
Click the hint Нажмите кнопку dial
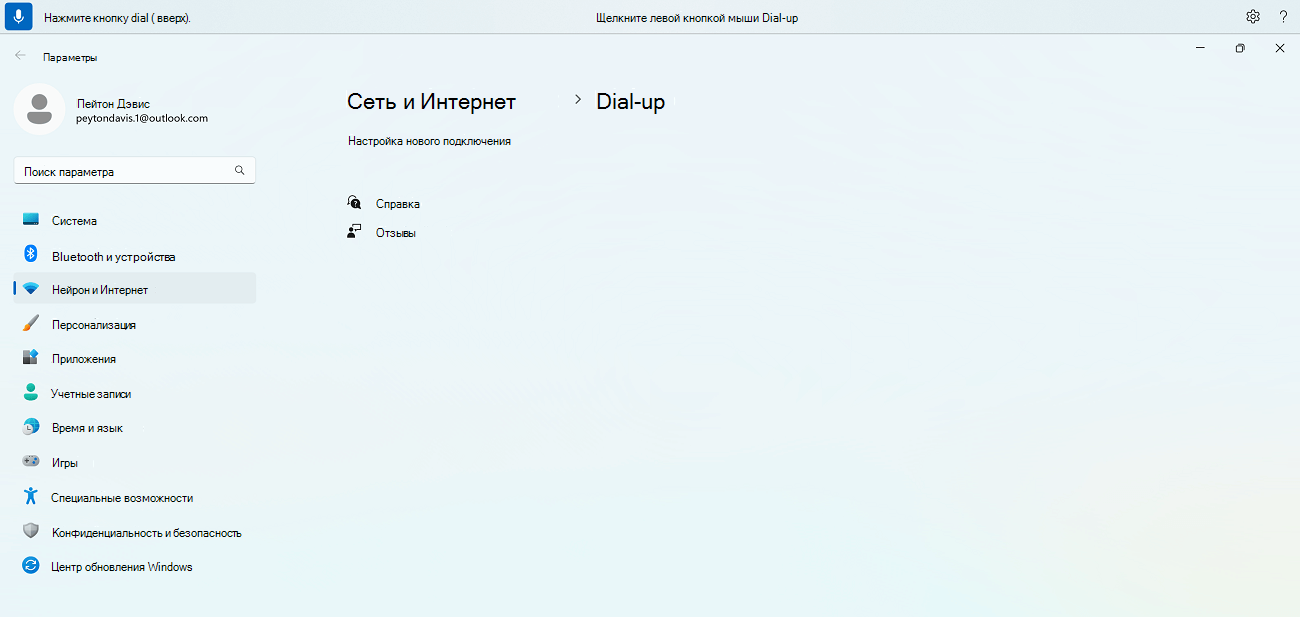click(117, 18)
